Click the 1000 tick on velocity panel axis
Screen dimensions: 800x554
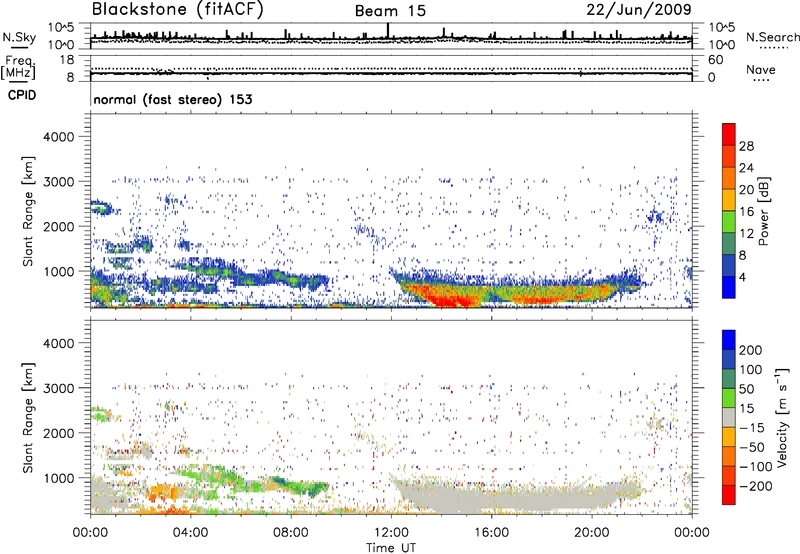pos(58,478)
